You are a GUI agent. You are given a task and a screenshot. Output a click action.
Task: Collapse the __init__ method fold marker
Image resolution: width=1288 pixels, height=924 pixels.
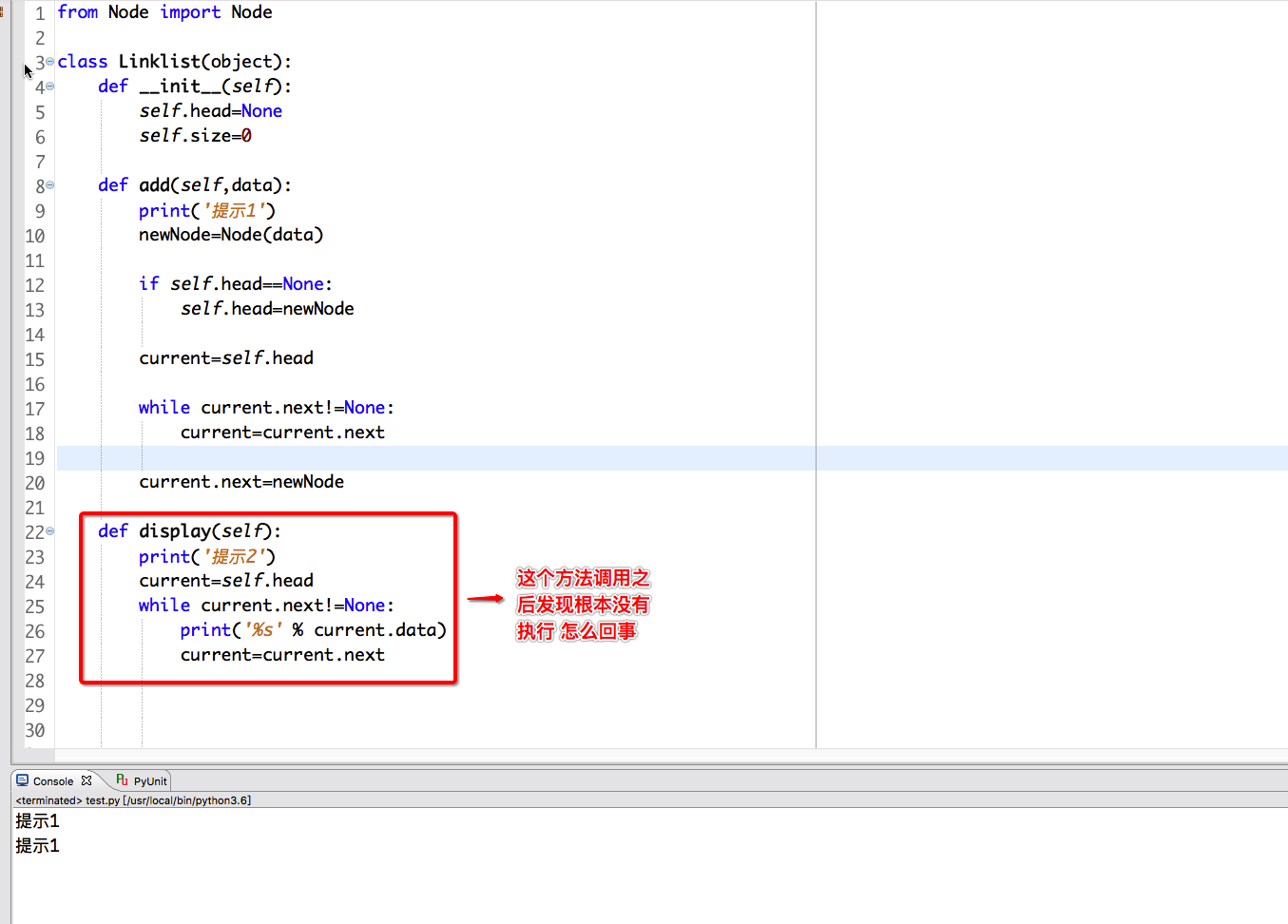tap(50, 87)
